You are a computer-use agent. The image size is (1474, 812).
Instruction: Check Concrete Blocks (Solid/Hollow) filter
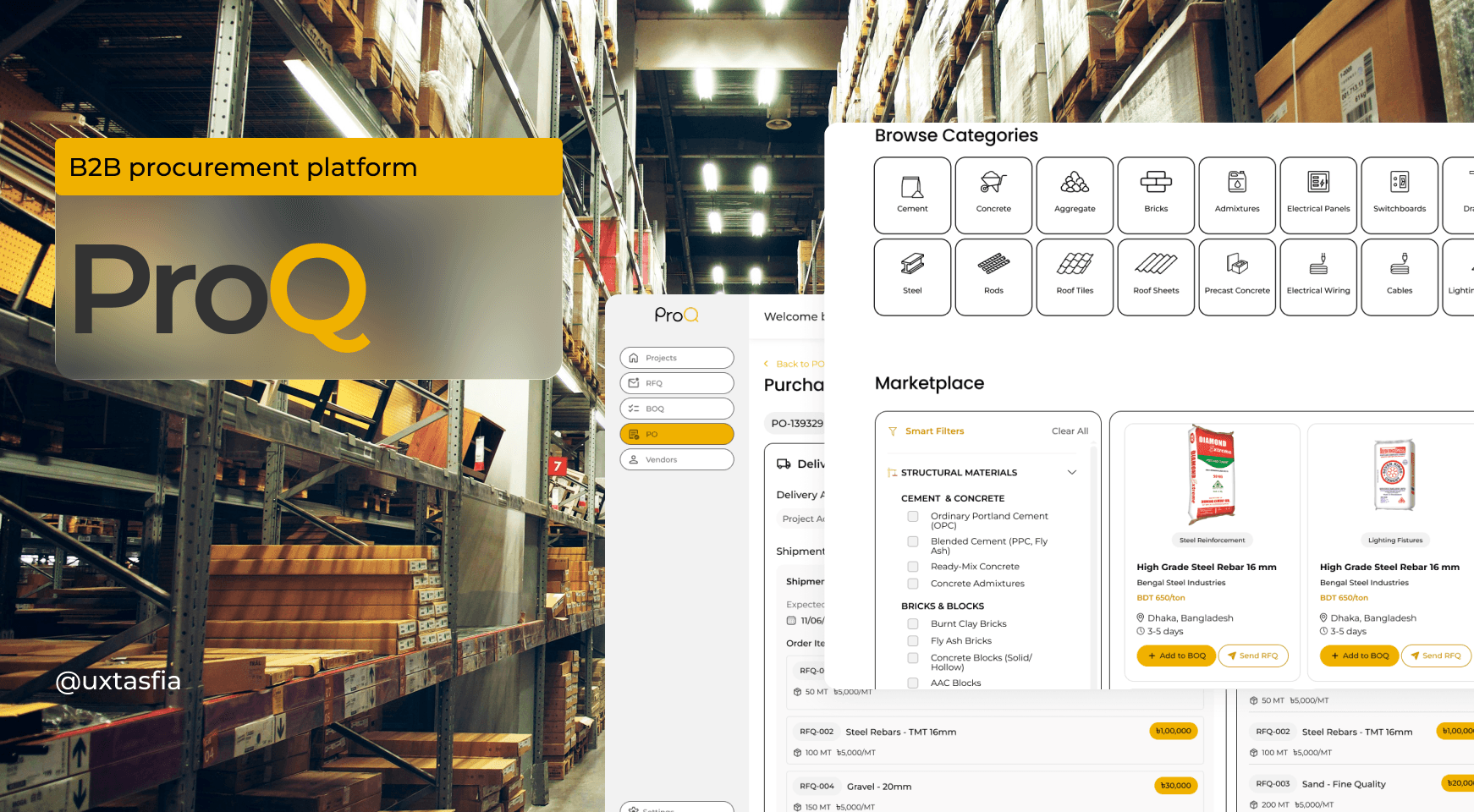point(913,658)
